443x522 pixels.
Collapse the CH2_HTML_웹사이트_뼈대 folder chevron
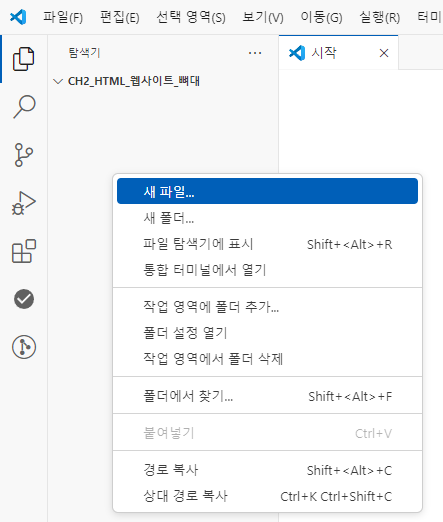(x=58, y=81)
